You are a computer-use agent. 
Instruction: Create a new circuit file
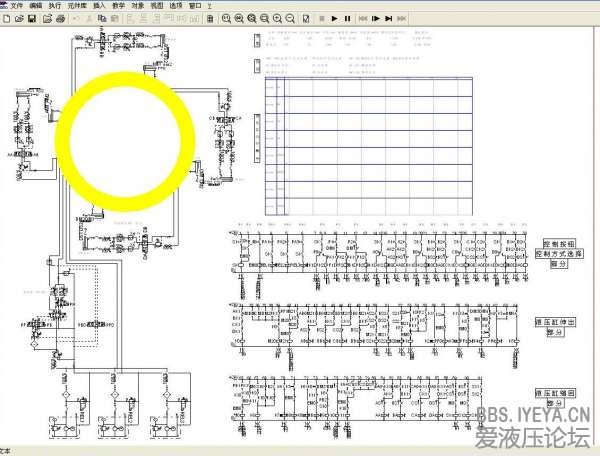(6, 18)
